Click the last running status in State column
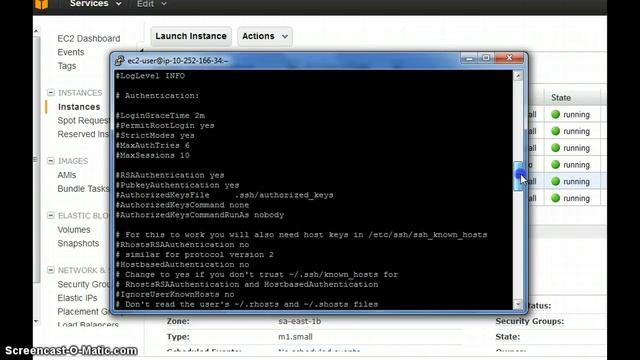 [x=571, y=198]
